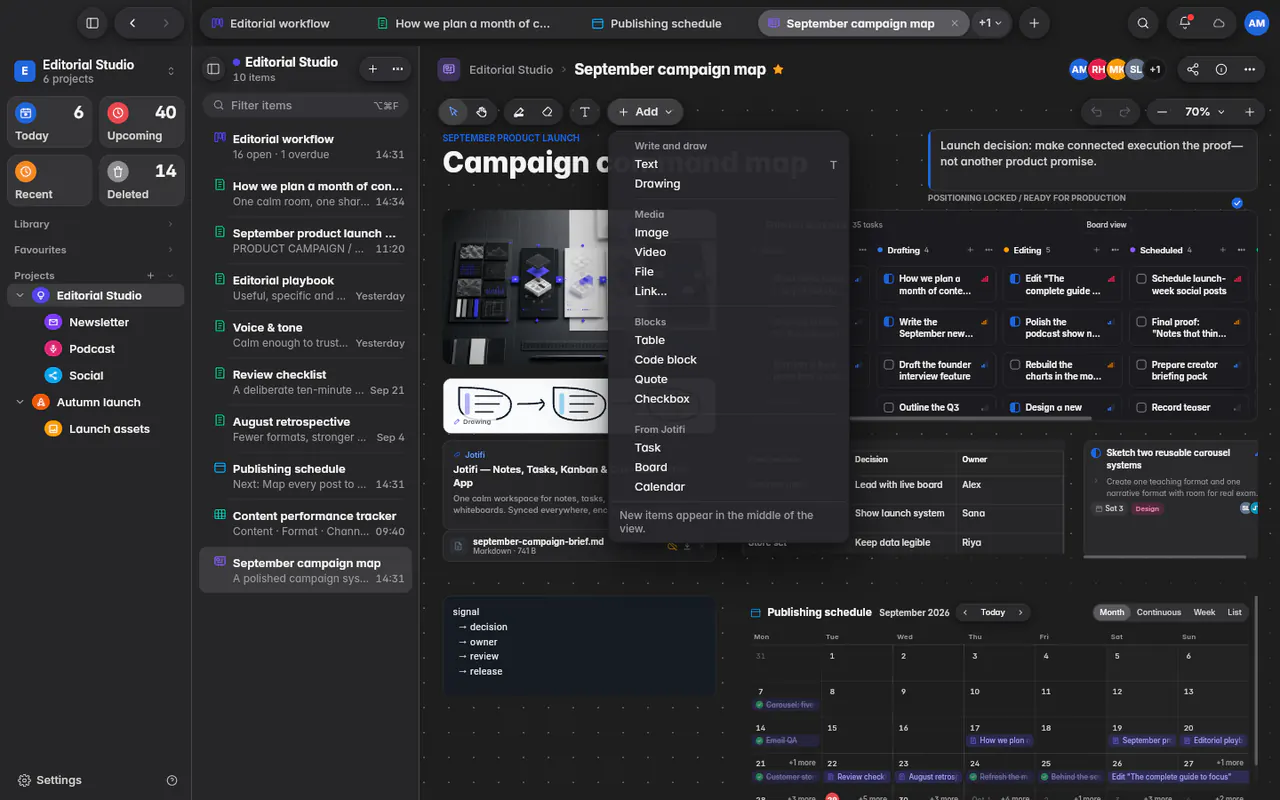Viewport: 1280px width, 800px height.
Task: Open the +1 overflow tabs dropdown
Action: click(x=990, y=23)
